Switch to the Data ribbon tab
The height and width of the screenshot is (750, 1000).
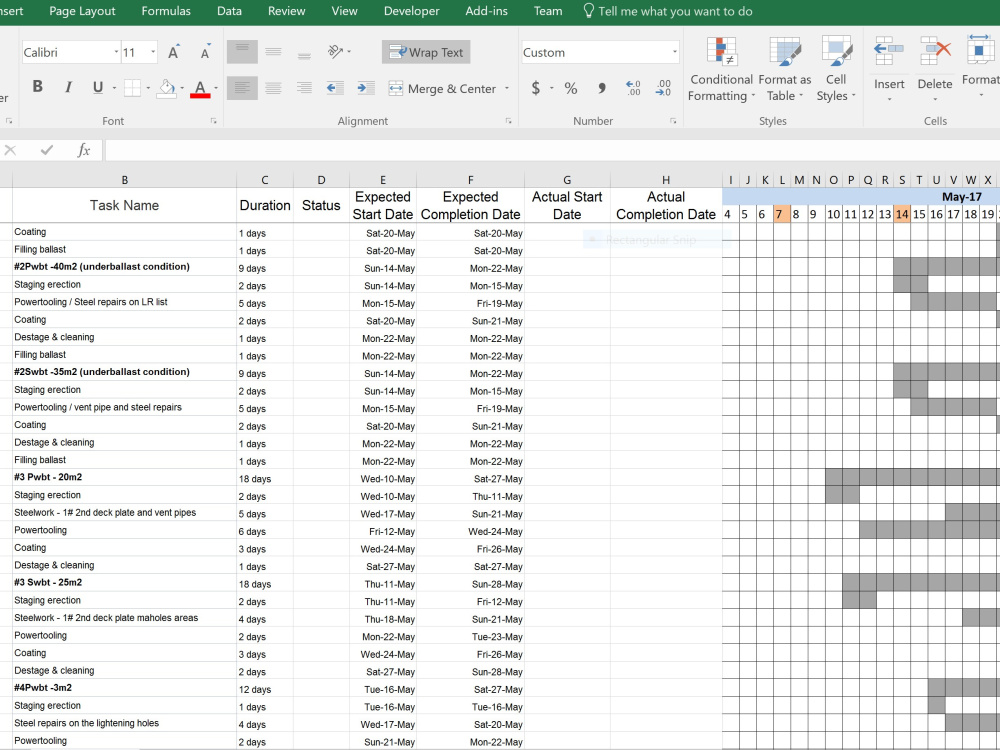pyautogui.click(x=229, y=11)
